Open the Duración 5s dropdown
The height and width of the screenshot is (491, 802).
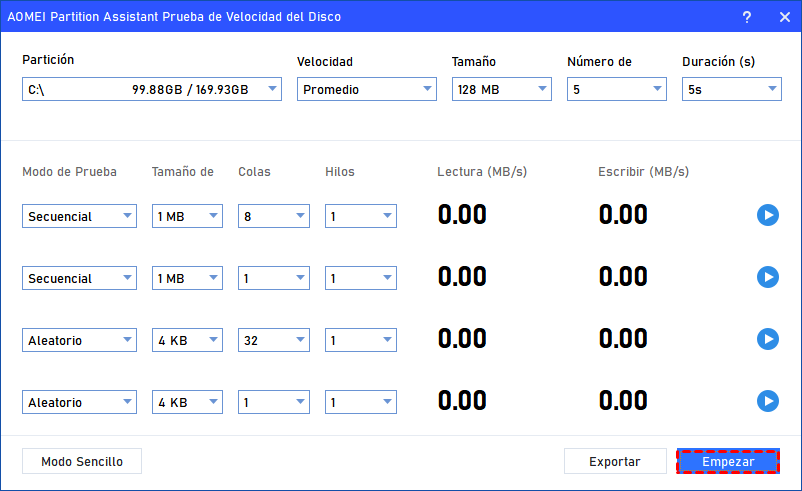[x=731, y=90]
